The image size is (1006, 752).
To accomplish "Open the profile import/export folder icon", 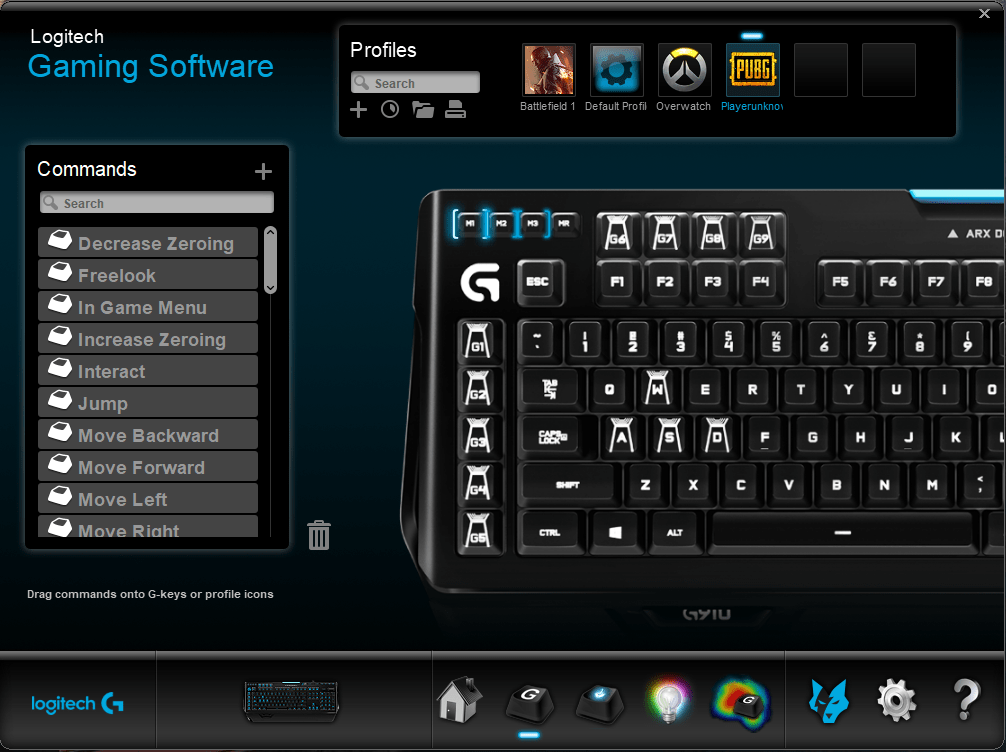I will [423, 110].
